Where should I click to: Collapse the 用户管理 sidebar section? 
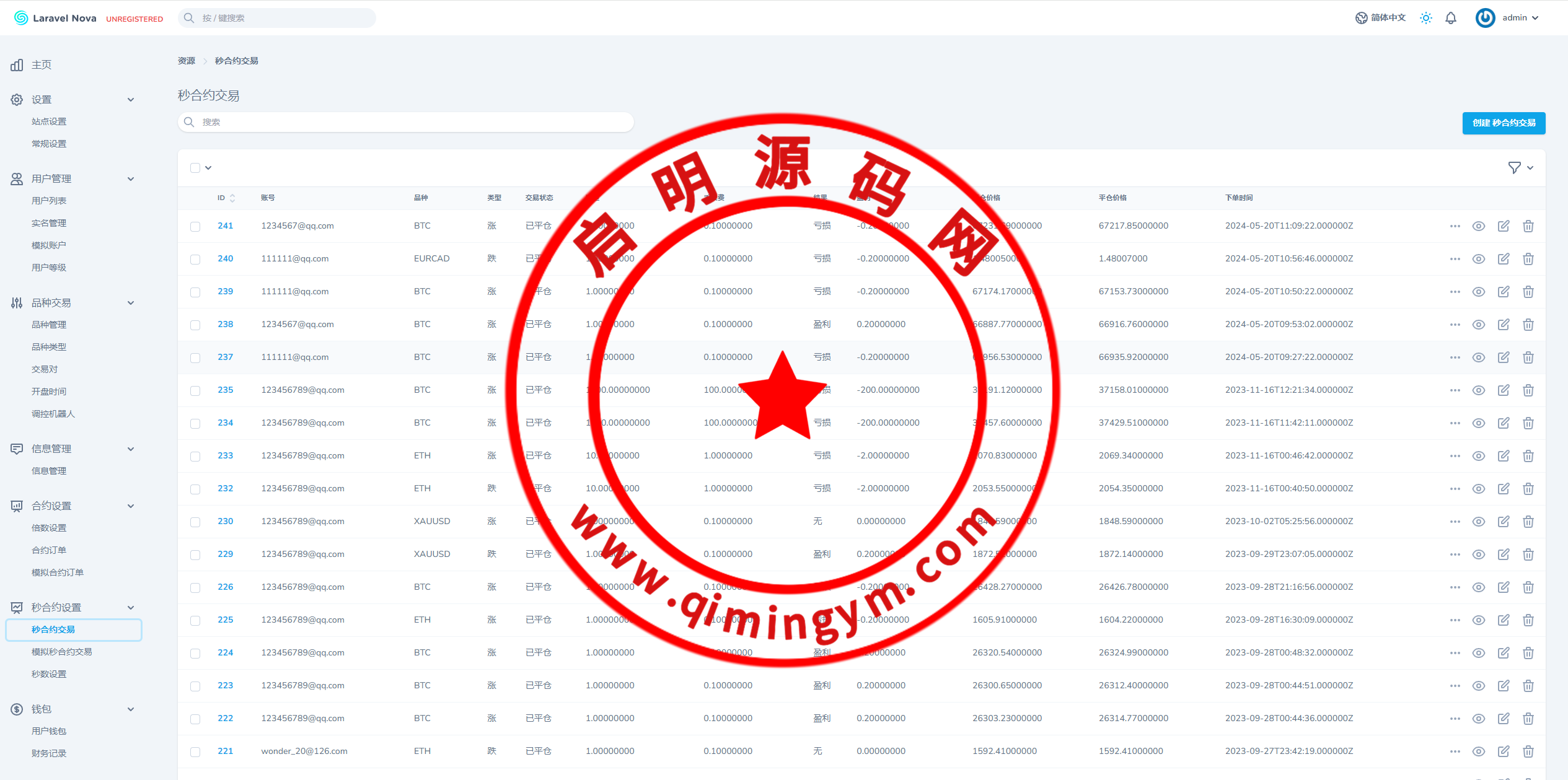click(x=131, y=179)
